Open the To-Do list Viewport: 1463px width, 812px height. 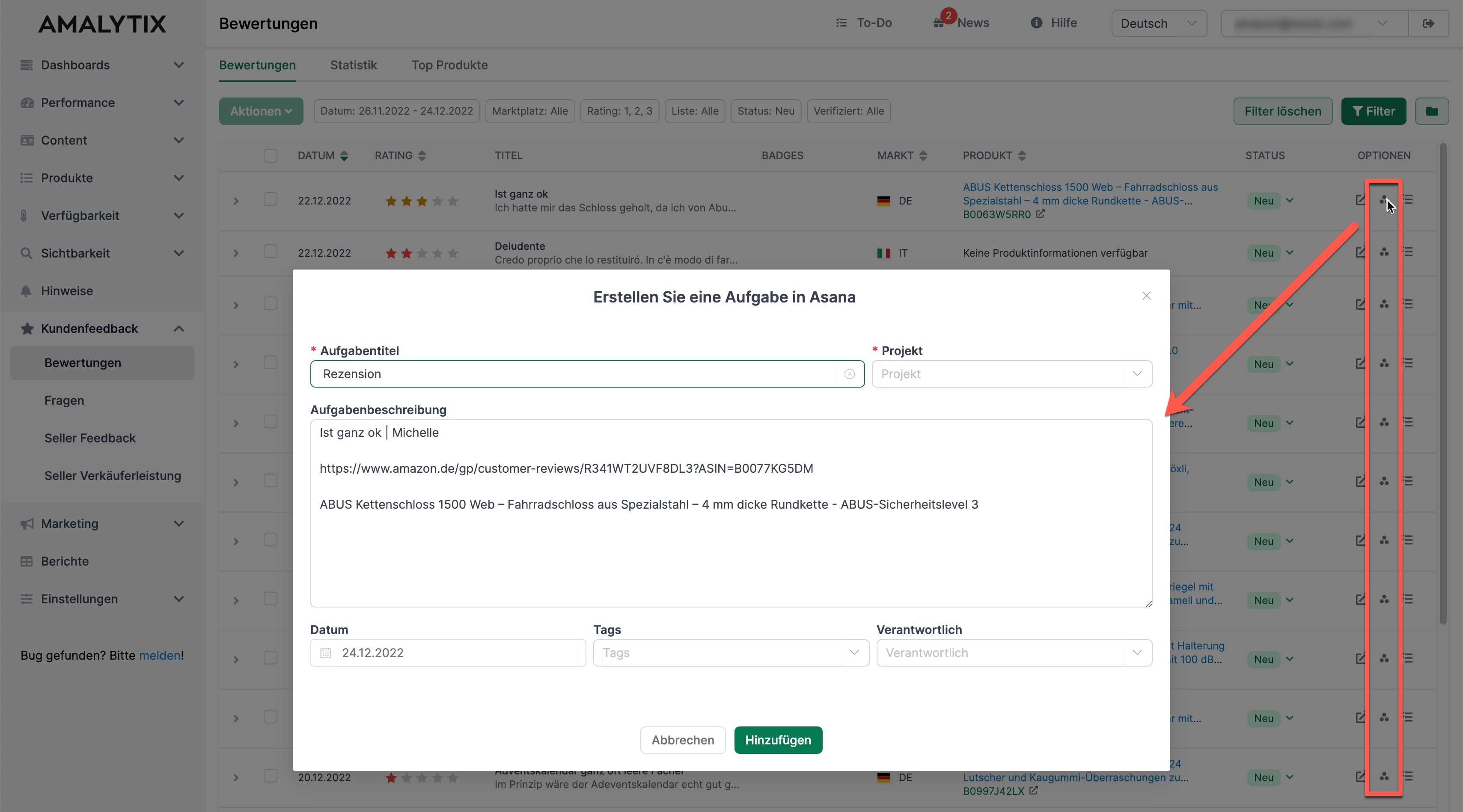tap(864, 23)
